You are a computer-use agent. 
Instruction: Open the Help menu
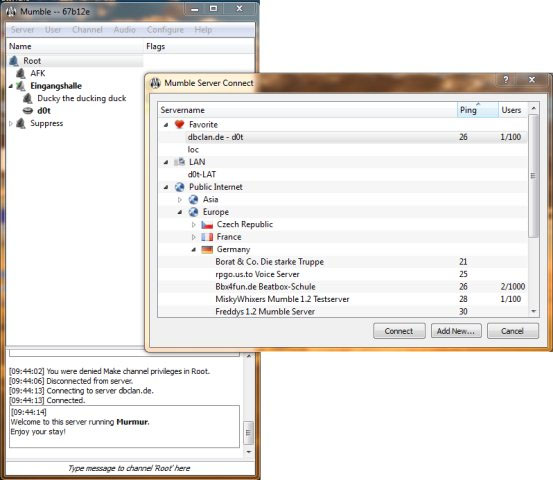[203, 30]
